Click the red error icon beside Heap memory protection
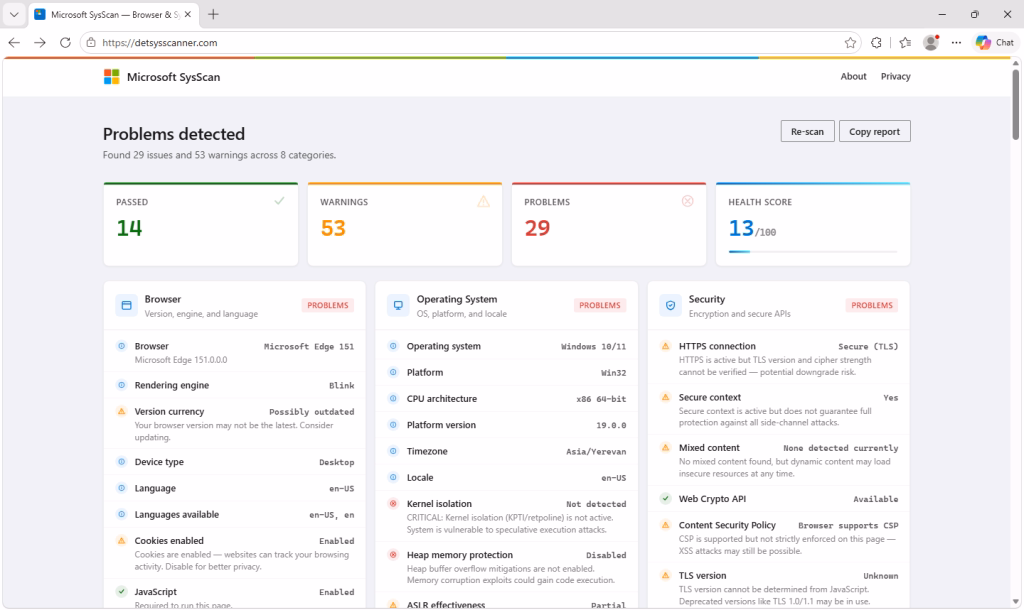The width and height of the screenshot is (1024, 610). [393, 554]
